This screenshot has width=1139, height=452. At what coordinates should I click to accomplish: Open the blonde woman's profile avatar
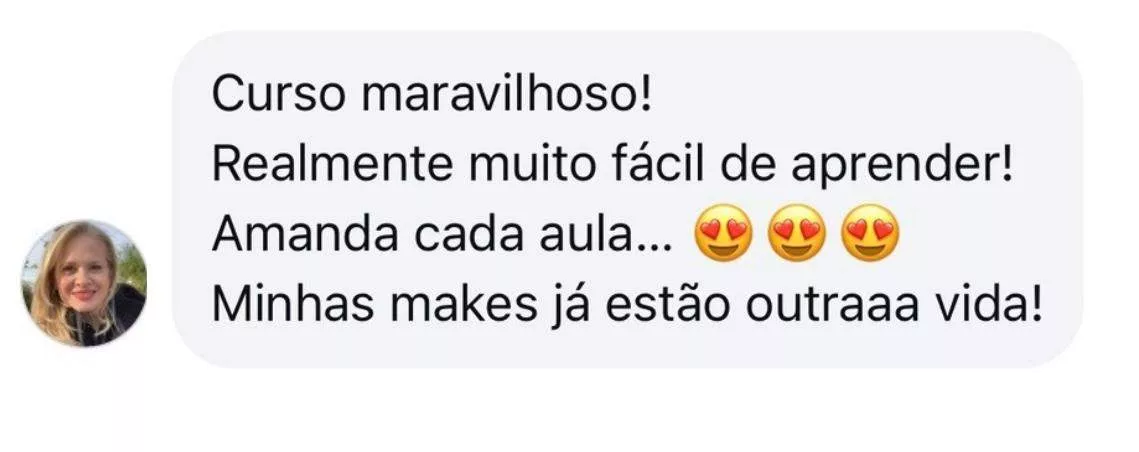pos(84,283)
